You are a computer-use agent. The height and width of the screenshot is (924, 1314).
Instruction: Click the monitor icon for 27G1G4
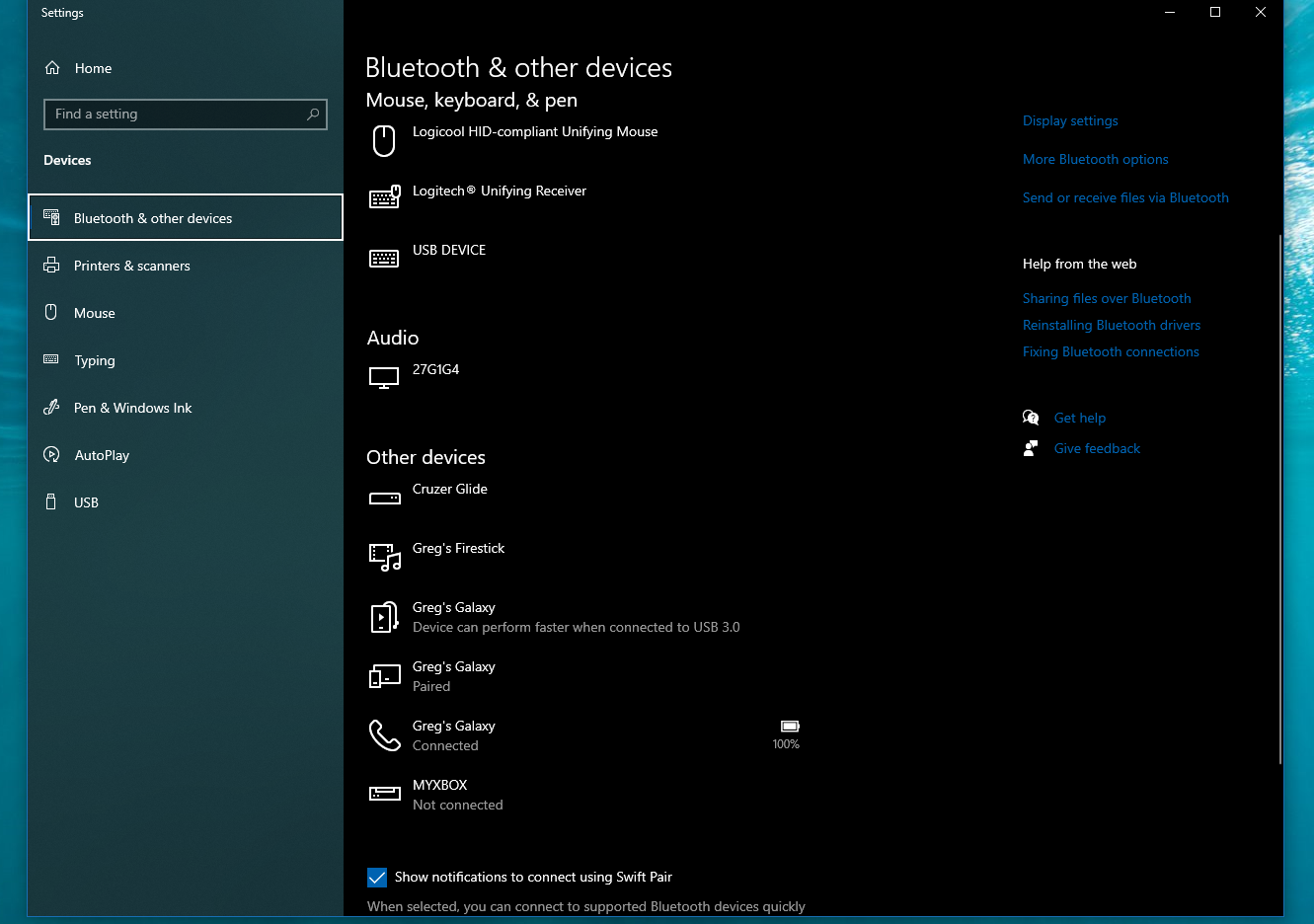[384, 378]
